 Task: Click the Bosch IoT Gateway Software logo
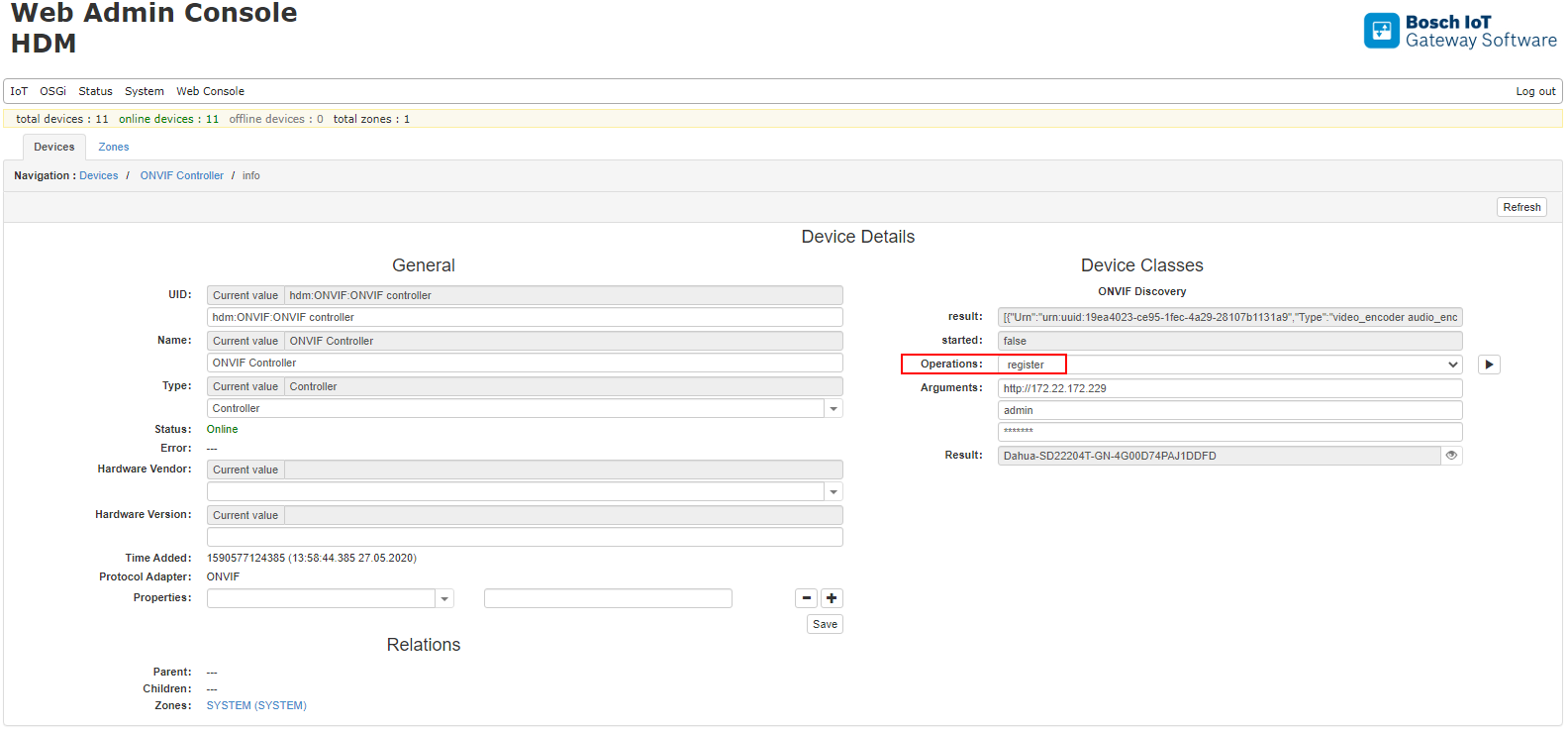[x=1460, y=31]
